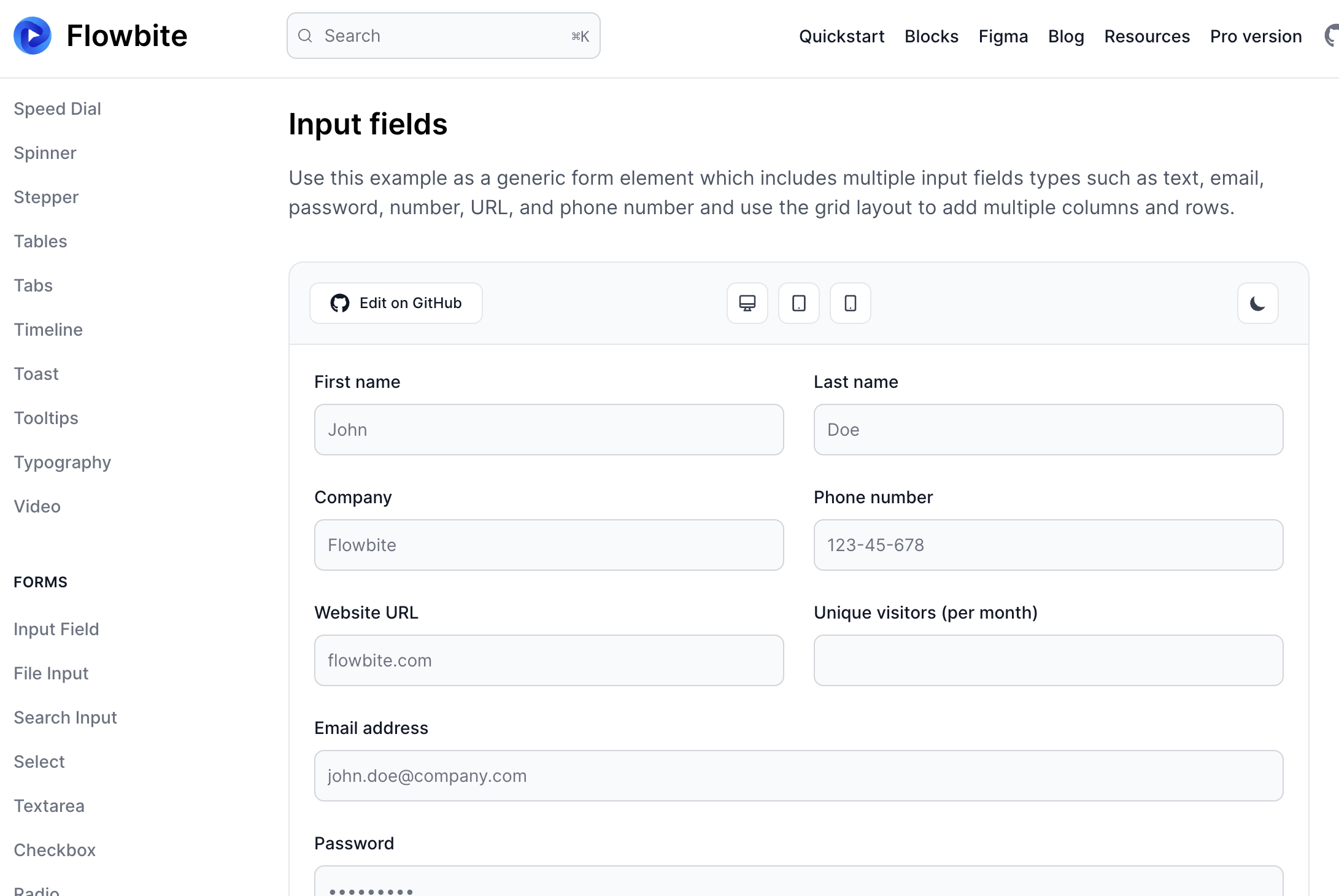
Task: Switch preview to desktop view
Action: (746, 303)
